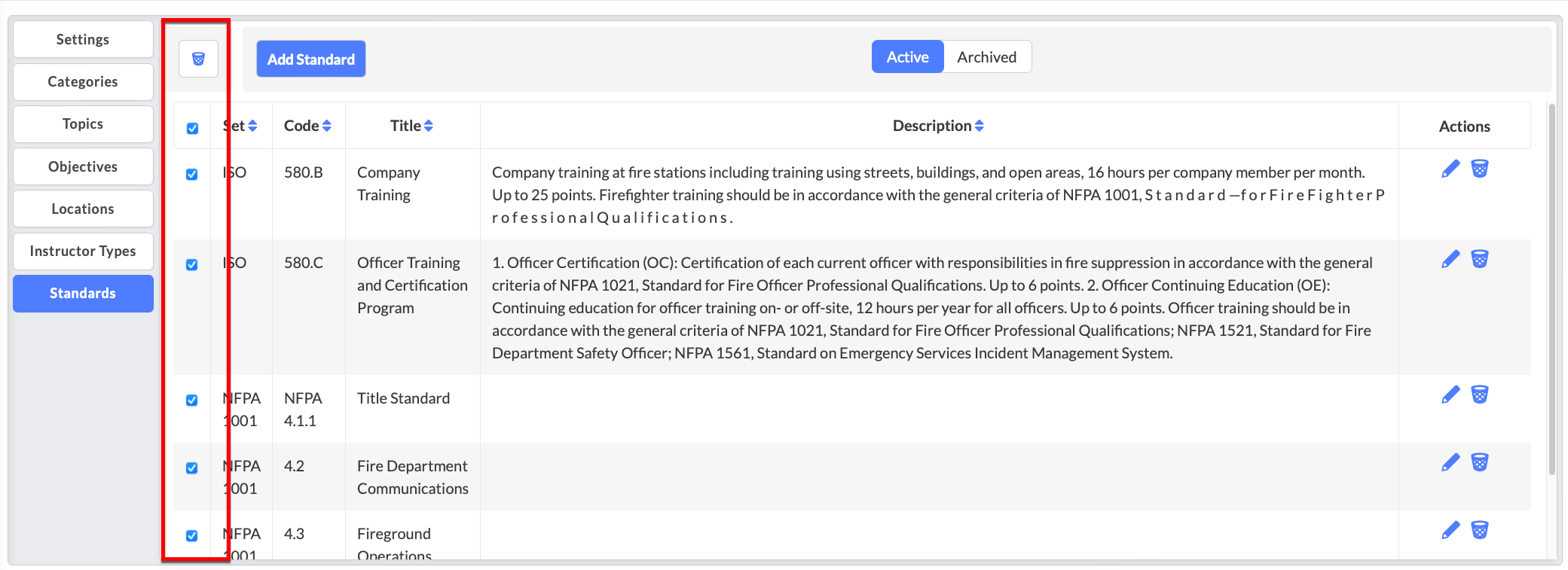Viewport: 1568px width, 570px height.
Task: Open the Locations section
Action: [x=83, y=209]
